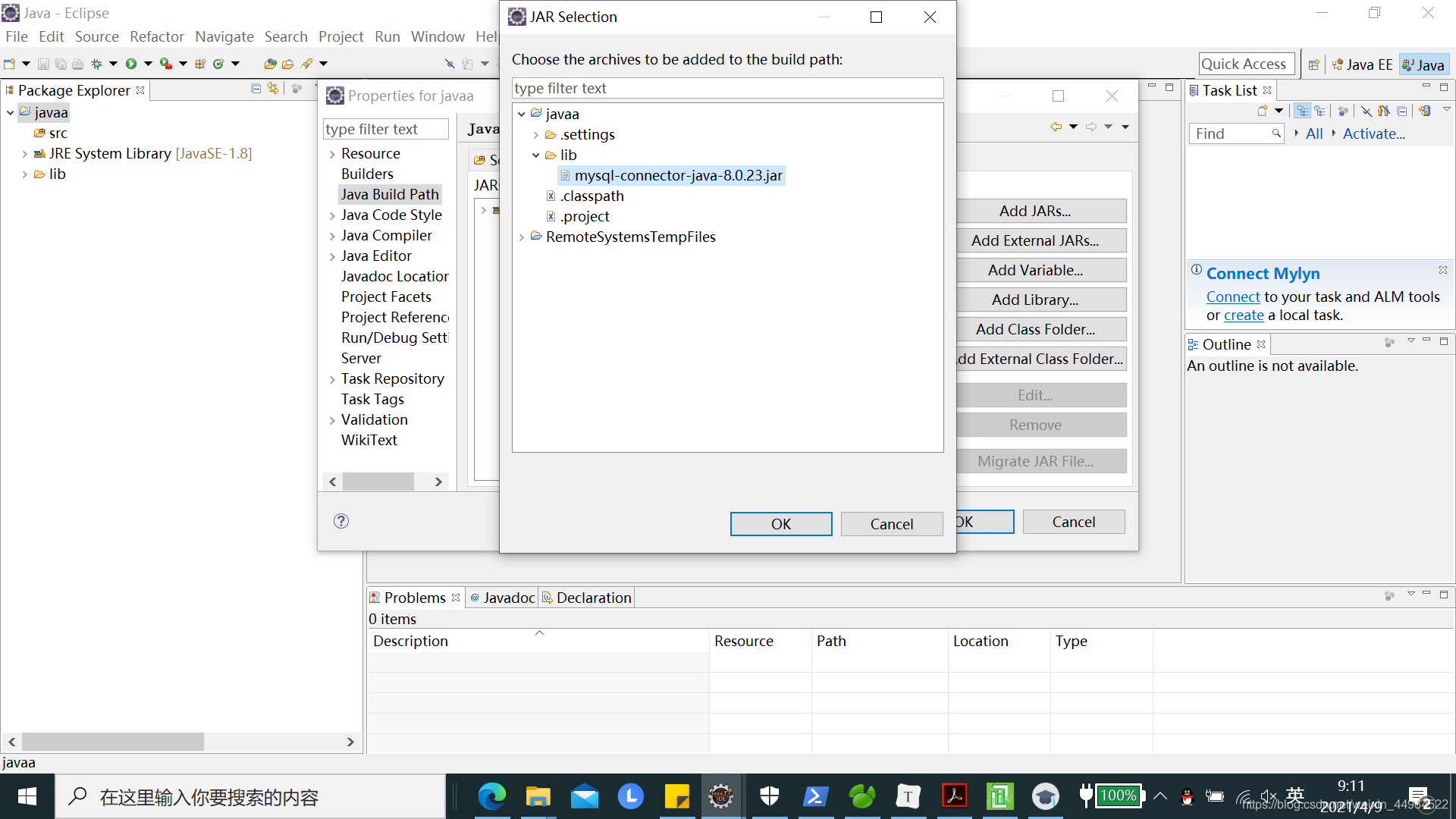Click the Windows Start button

pyautogui.click(x=27, y=796)
